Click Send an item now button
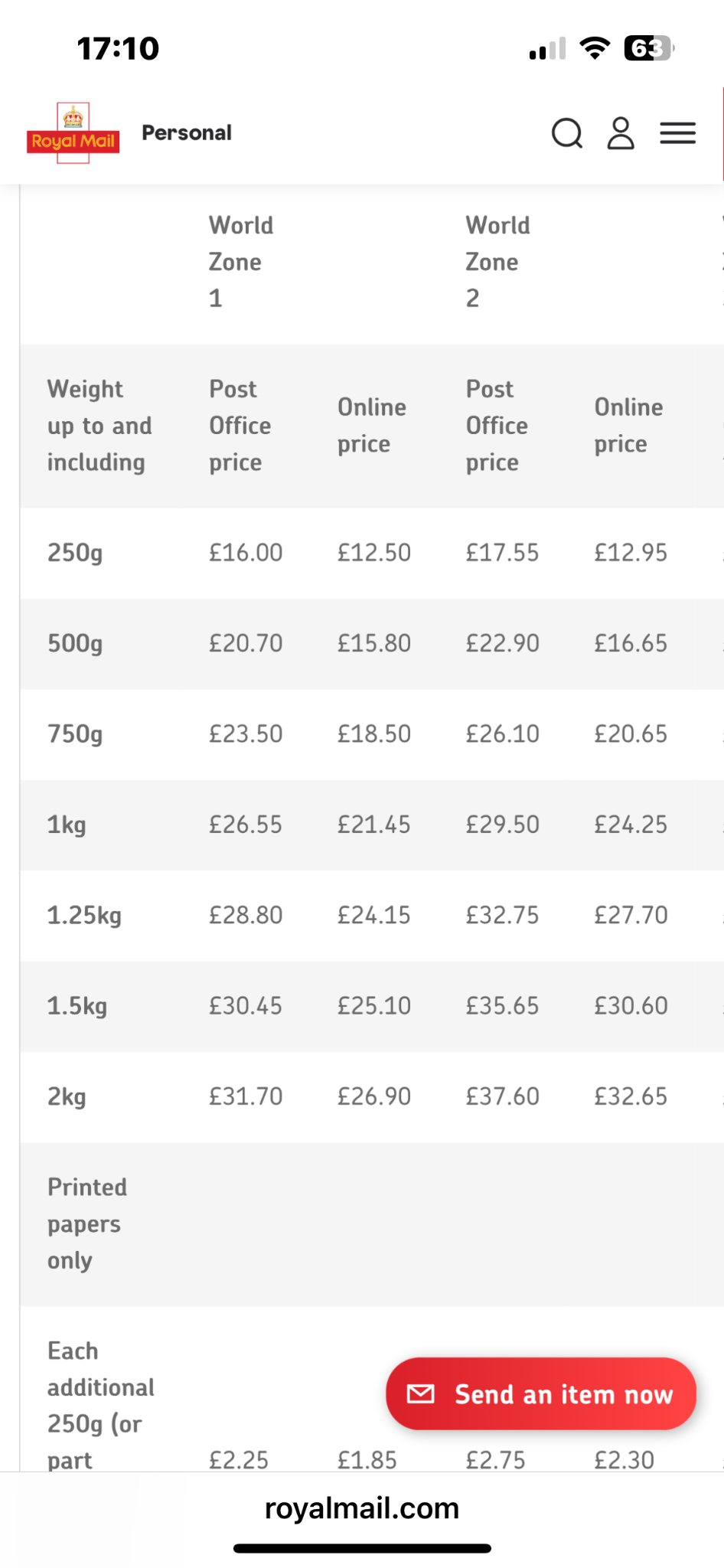The width and height of the screenshot is (724, 1568). (x=541, y=1393)
